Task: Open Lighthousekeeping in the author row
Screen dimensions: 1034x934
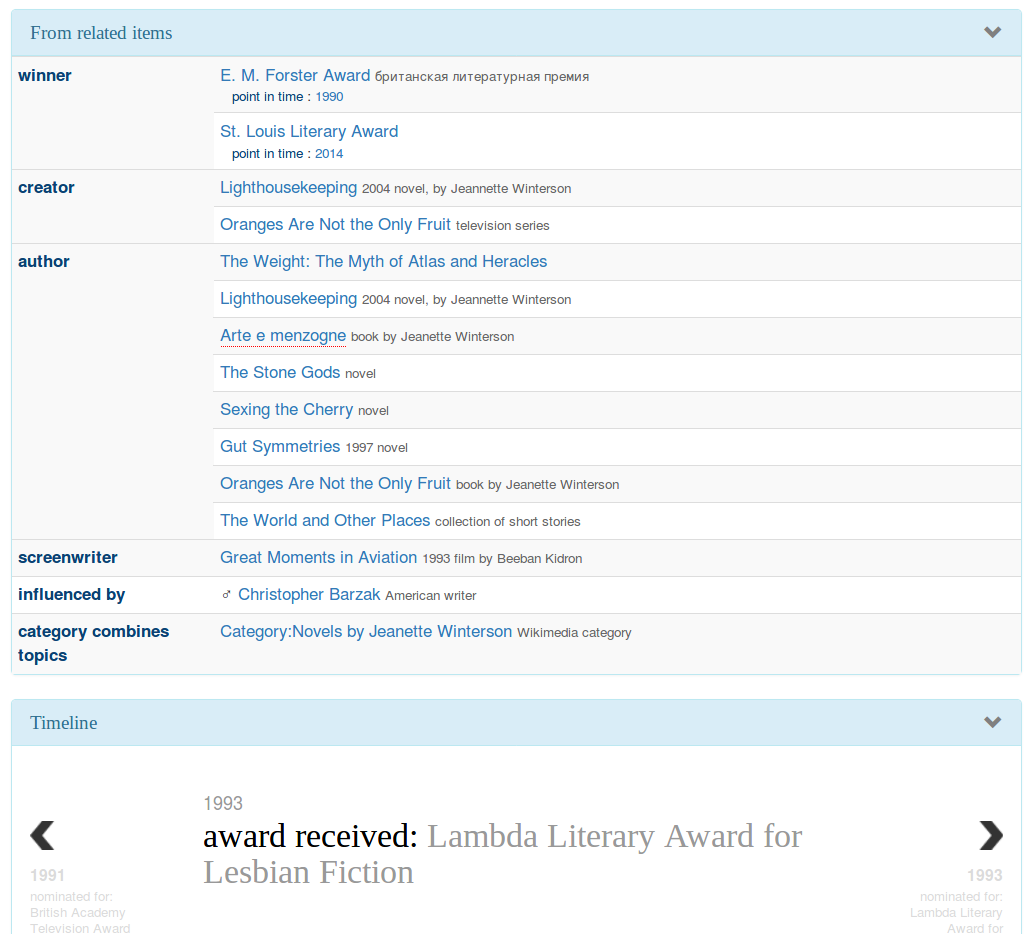Action: pyautogui.click(x=288, y=298)
